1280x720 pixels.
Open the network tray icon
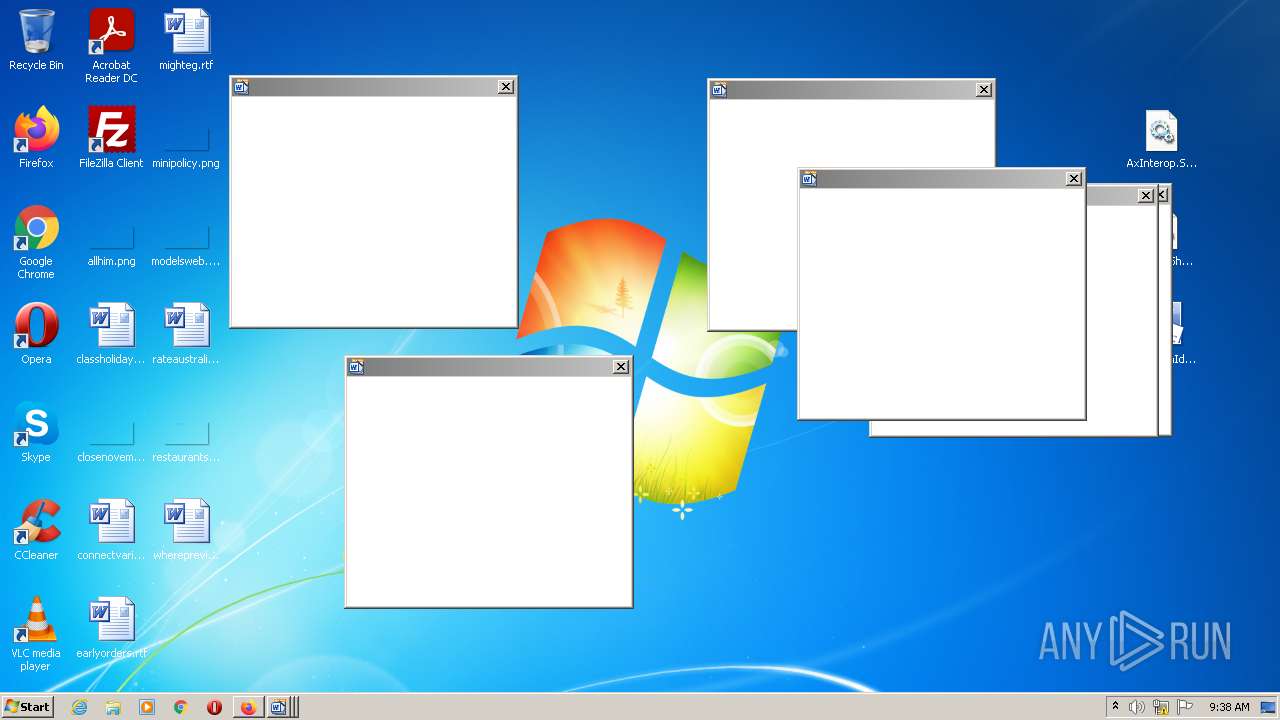click(1161, 707)
